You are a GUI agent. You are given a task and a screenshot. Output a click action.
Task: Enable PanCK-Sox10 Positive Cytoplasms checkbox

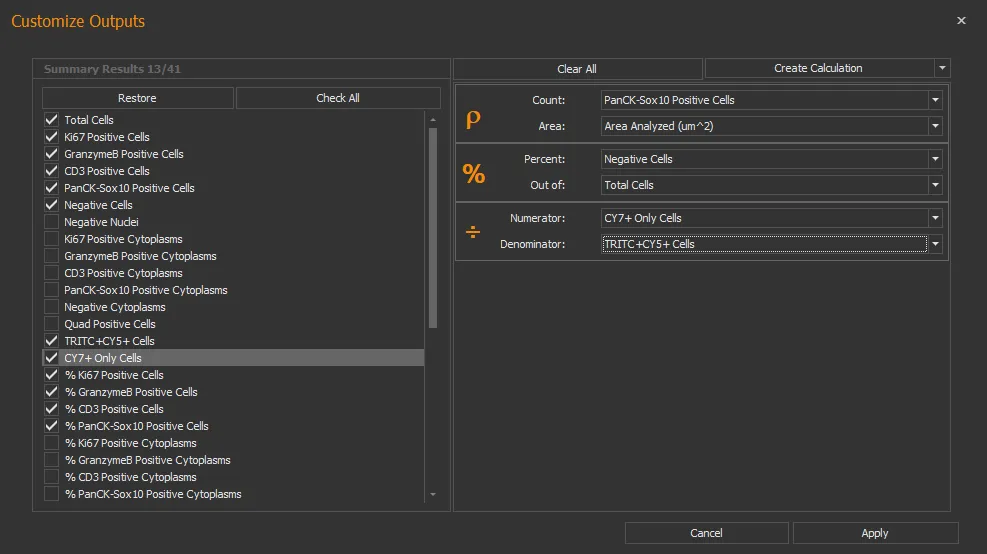coord(52,290)
